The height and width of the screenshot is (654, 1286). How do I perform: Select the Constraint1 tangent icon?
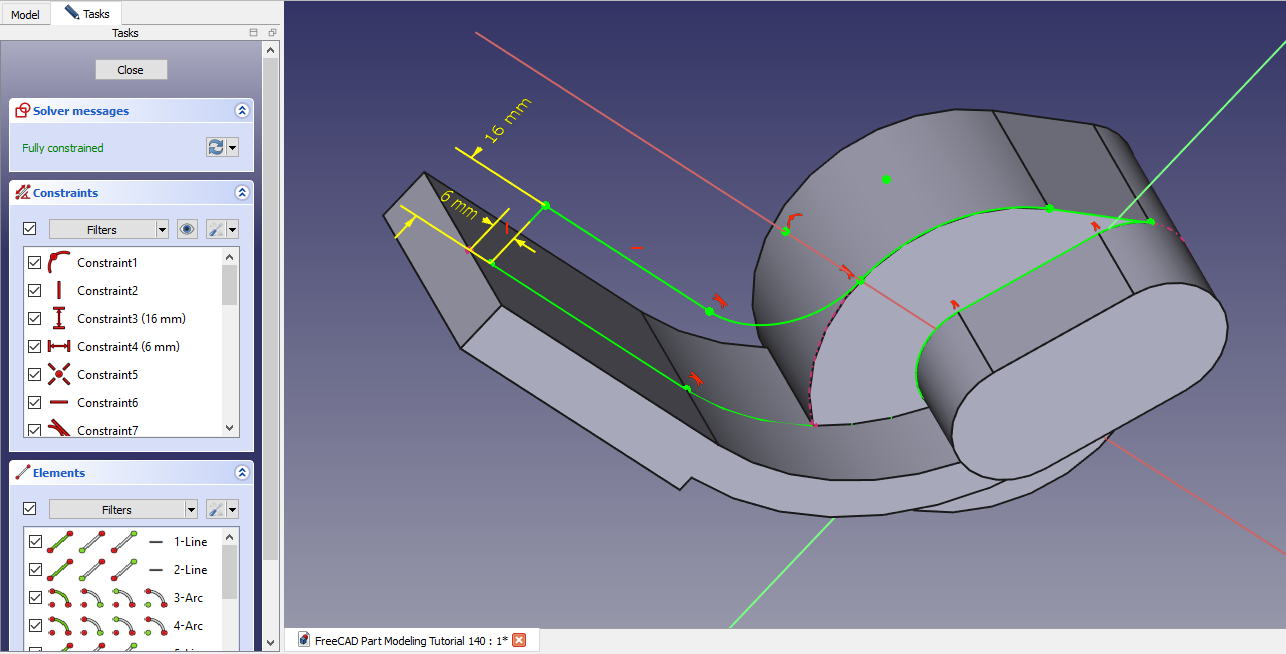(59, 262)
